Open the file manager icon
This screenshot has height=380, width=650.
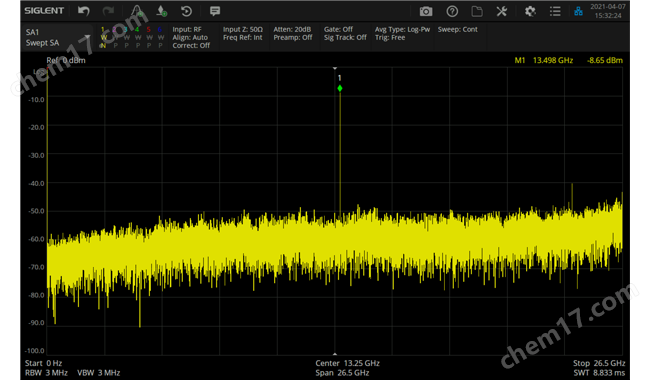pos(477,11)
